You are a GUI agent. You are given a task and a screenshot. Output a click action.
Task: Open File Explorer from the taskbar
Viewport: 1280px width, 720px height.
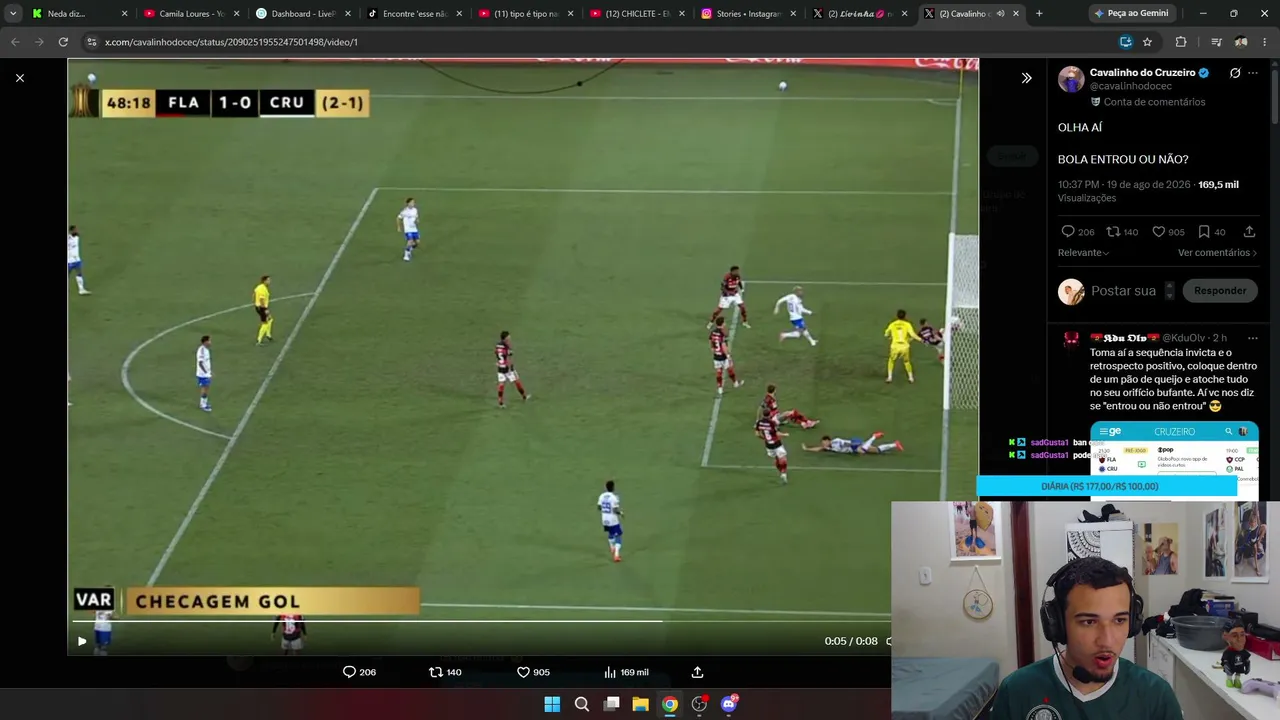(x=640, y=704)
